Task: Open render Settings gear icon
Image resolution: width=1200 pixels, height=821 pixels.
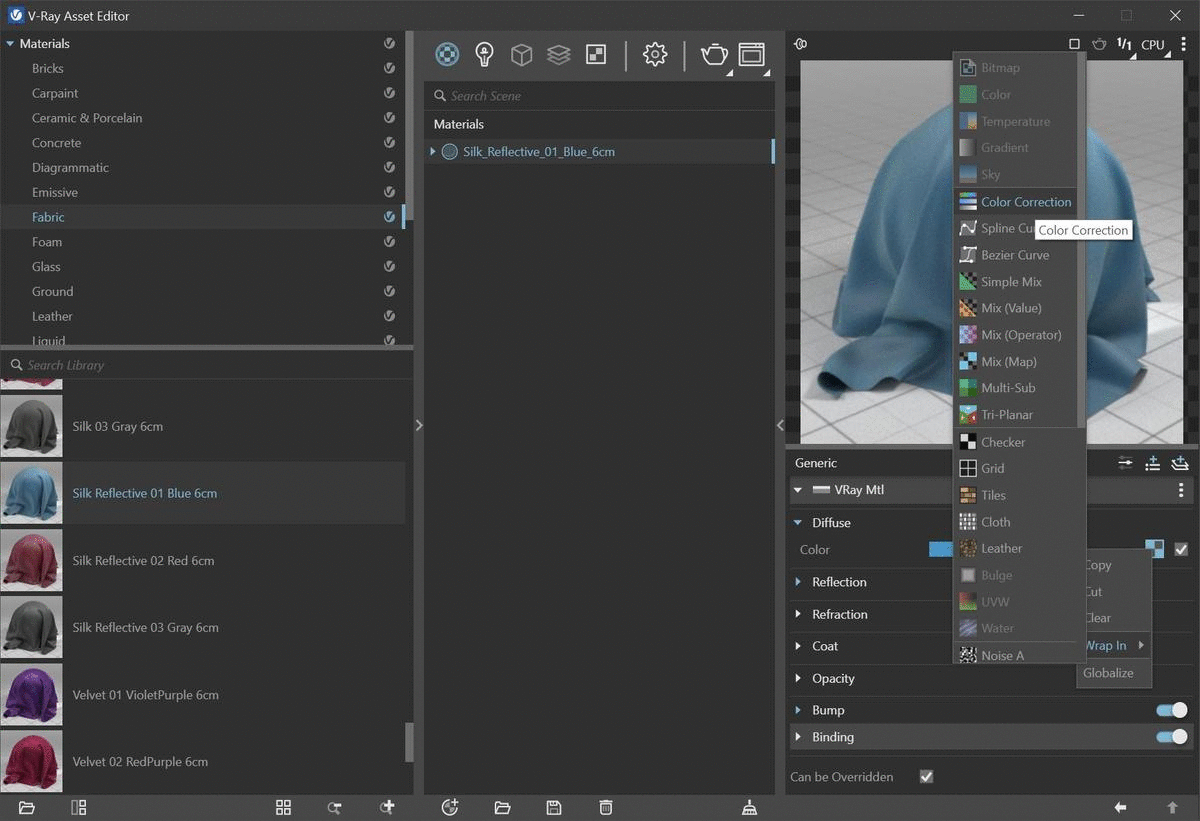Action: pos(655,54)
